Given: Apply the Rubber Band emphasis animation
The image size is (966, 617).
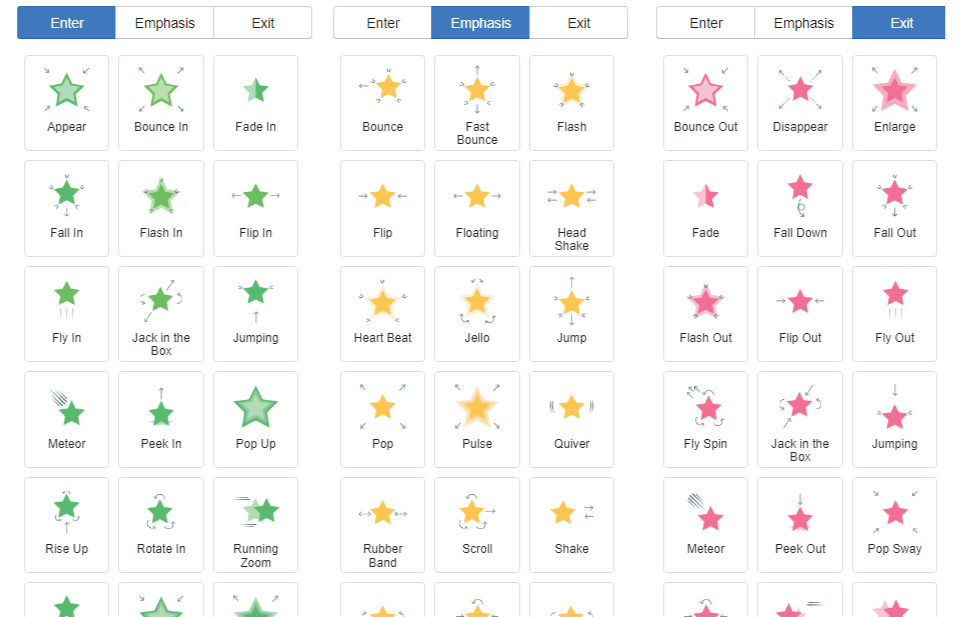Looking at the screenshot, I should [x=383, y=524].
